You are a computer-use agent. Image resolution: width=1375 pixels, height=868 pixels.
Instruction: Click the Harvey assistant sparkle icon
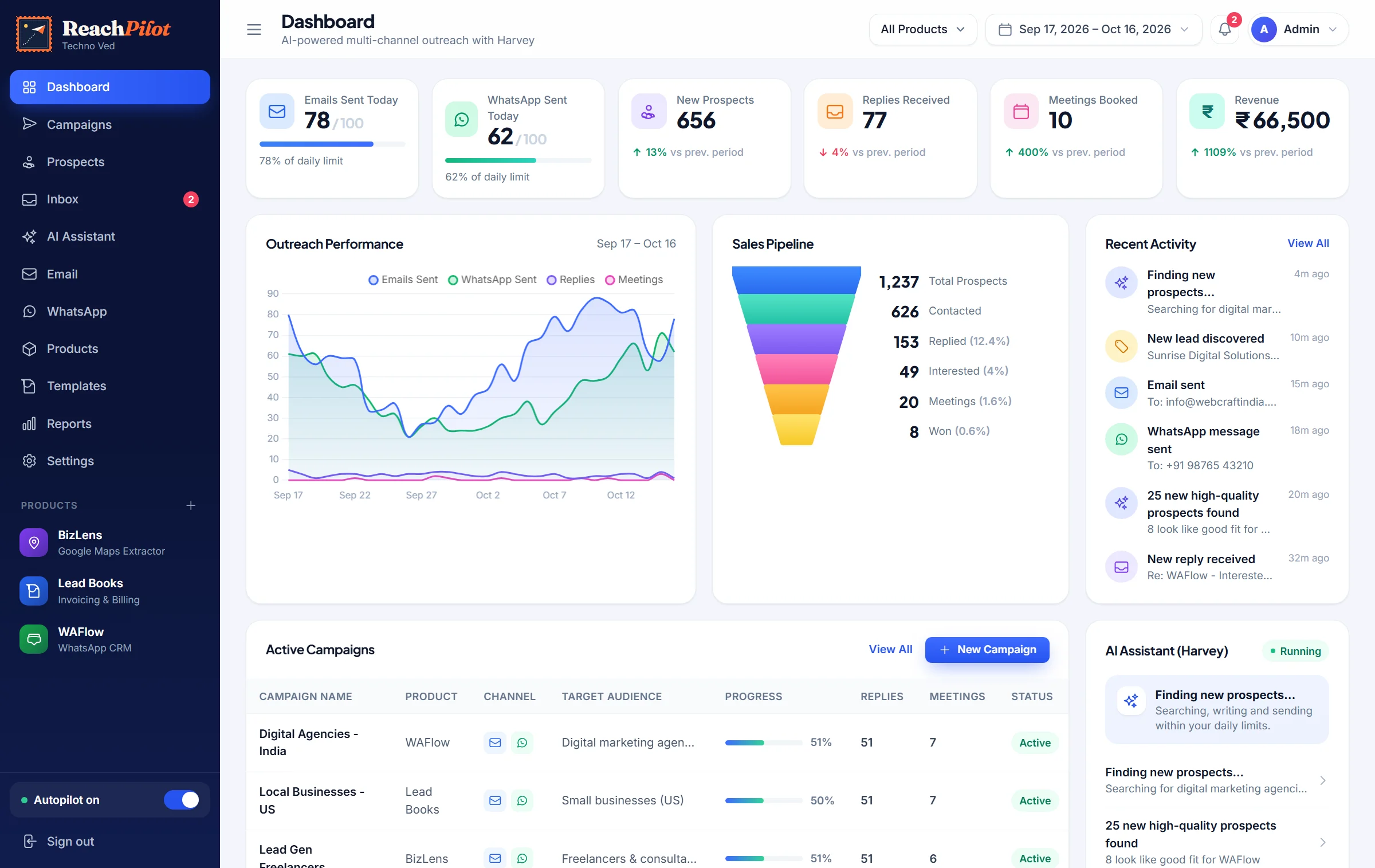coord(1131,700)
